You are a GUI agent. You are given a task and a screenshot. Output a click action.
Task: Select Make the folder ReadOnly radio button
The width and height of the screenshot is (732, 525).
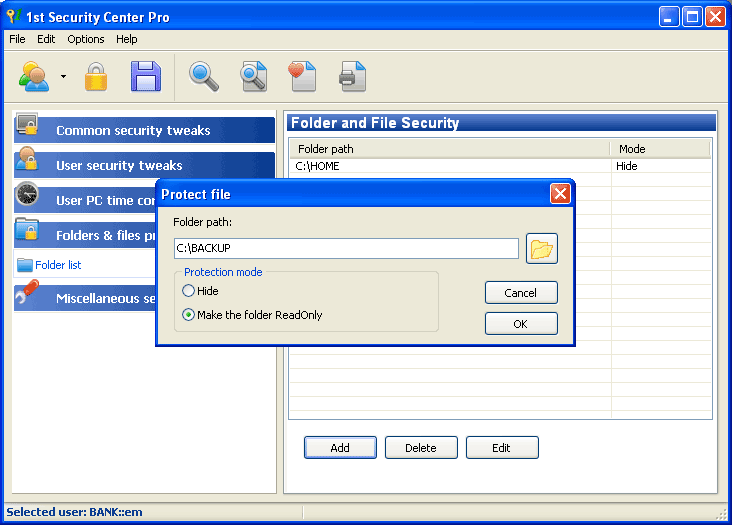point(188,315)
